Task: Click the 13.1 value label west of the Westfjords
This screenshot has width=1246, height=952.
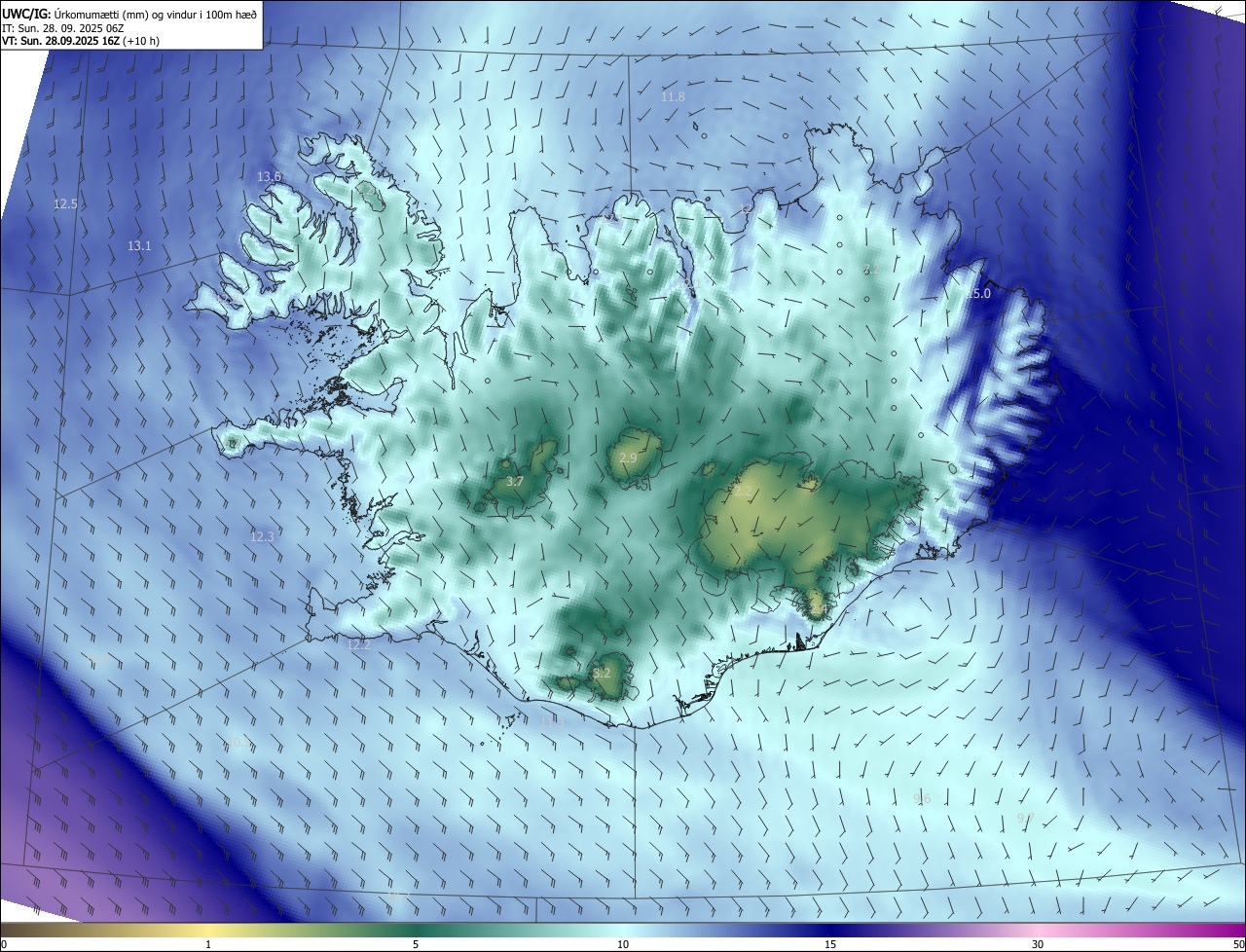Action: (139, 246)
